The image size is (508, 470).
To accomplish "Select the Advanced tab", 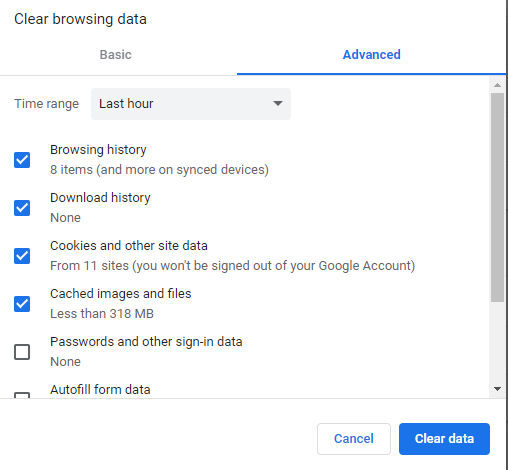I will point(372,55).
